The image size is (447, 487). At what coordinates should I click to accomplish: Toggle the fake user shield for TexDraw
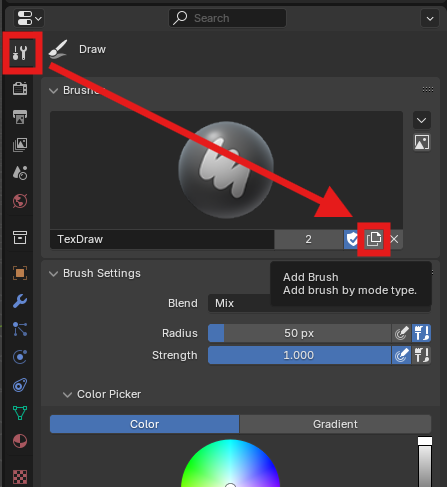[x=351, y=239]
